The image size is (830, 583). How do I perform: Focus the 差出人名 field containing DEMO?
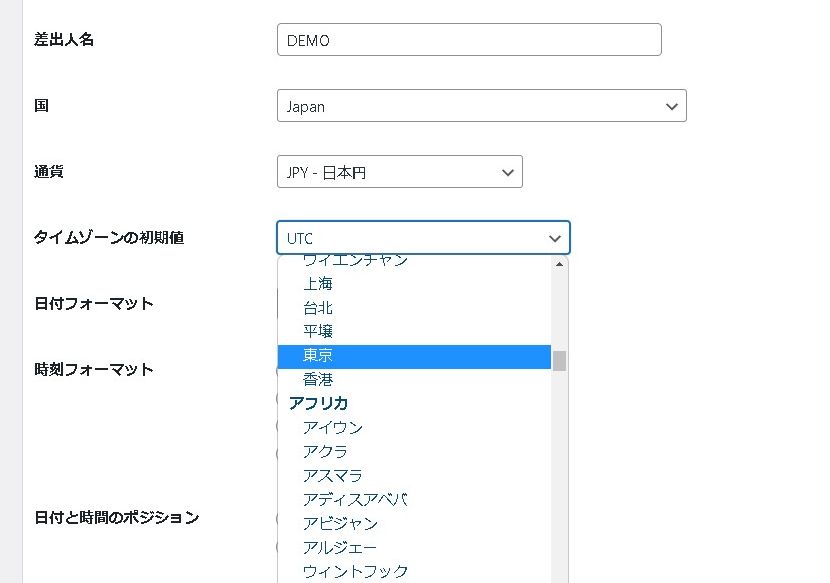468,40
